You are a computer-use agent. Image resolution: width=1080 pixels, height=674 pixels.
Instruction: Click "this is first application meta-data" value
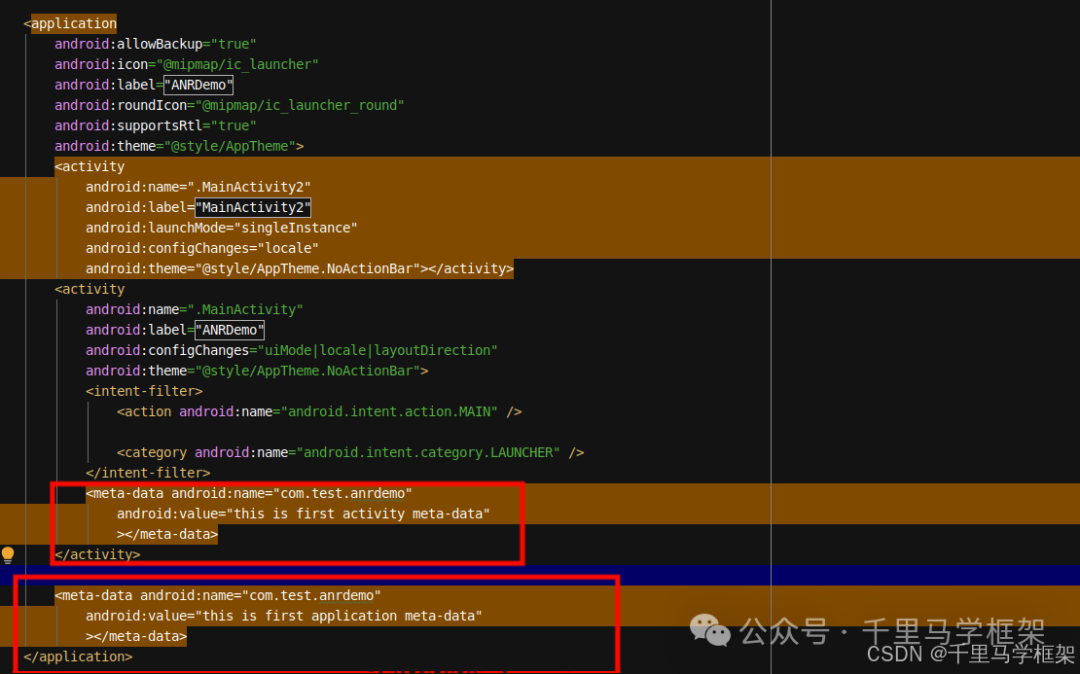point(341,616)
